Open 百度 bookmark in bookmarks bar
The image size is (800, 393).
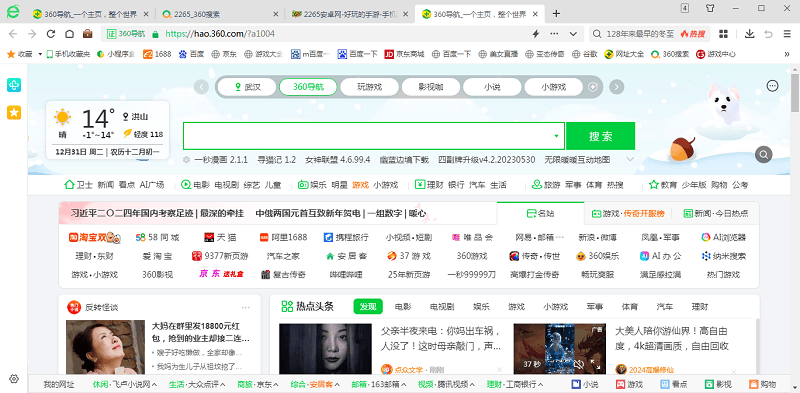tap(191, 54)
